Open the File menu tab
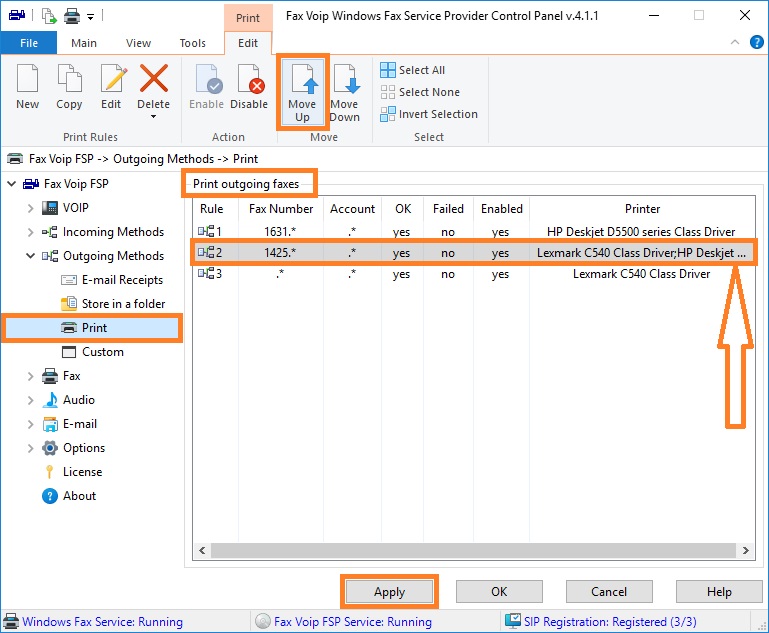The image size is (769, 633). point(29,43)
